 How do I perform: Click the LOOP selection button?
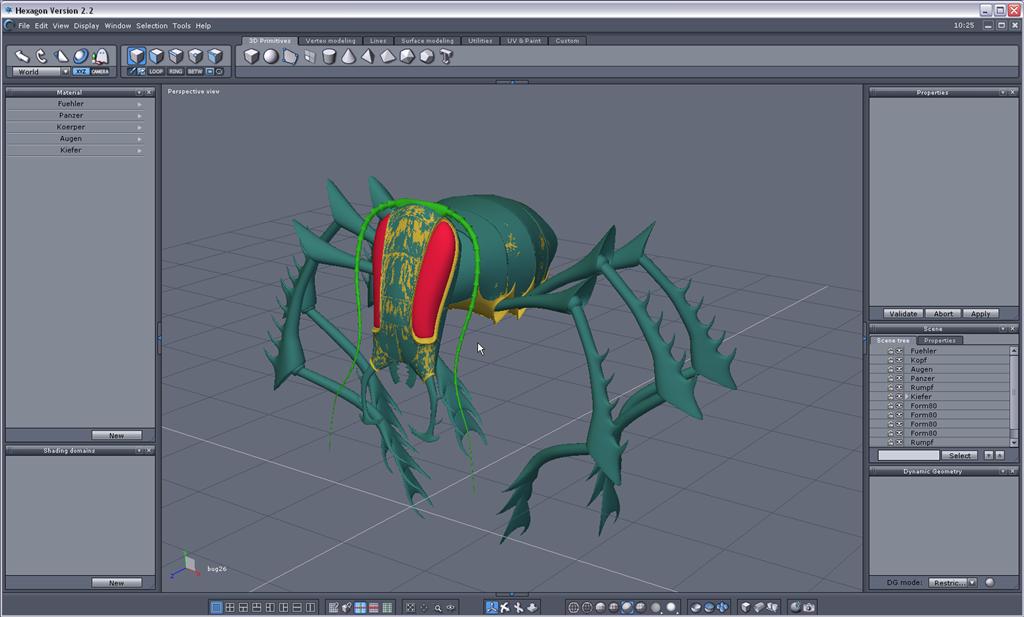coord(156,72)
